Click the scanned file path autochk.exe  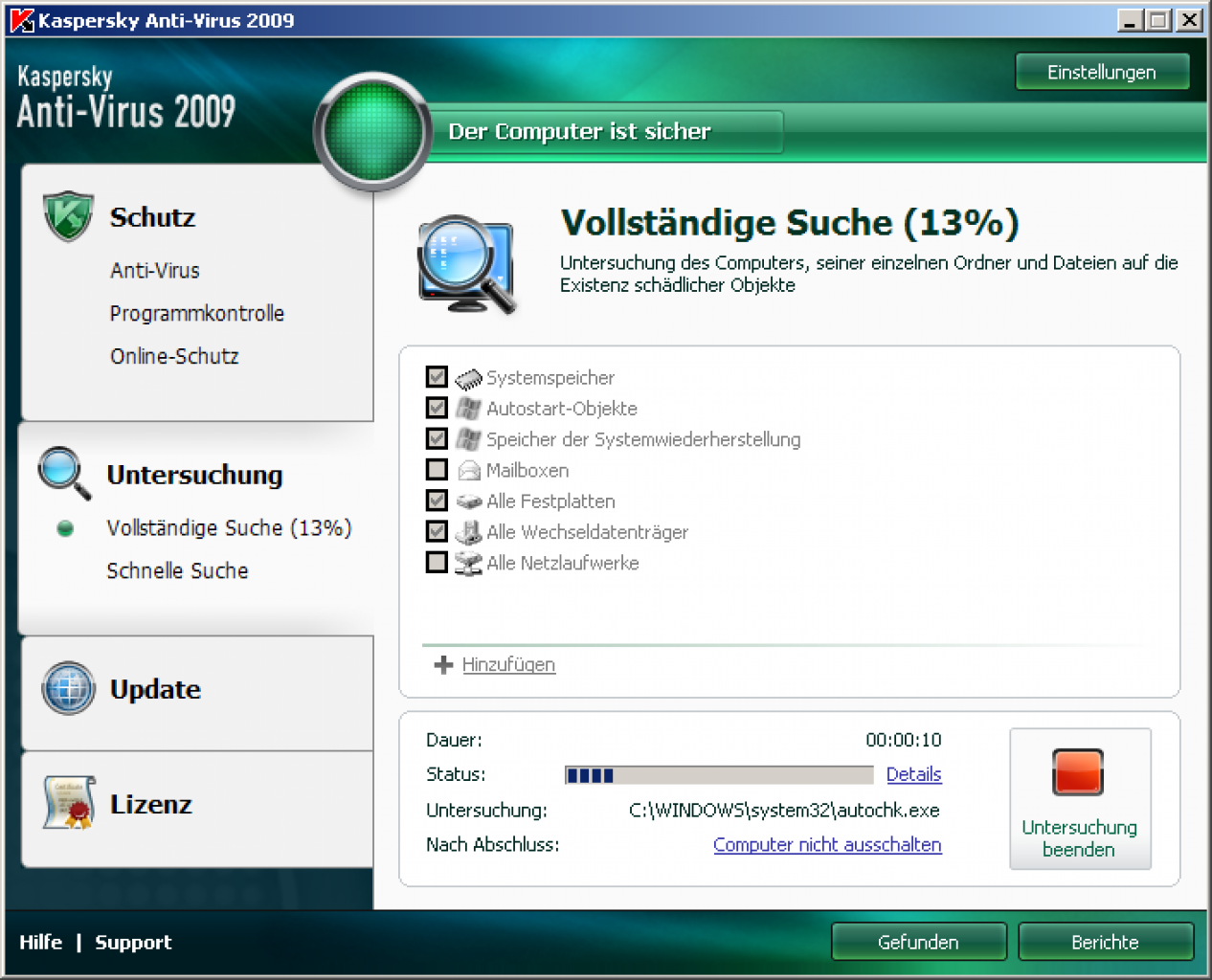pyautogui.click(x=784, y=811)
